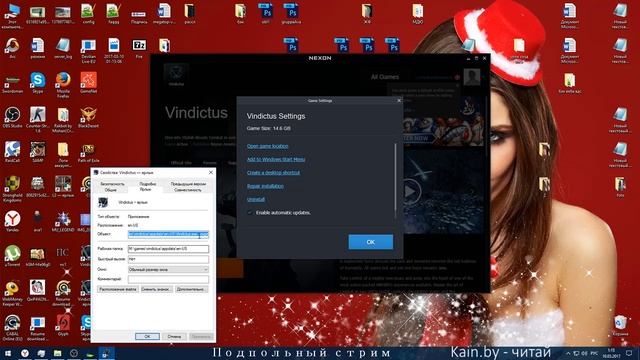Switch to the Безопасность tab in properties
The width and height of the screenshot is (640, 360).
pyautogui.click(x=112, y=184)
